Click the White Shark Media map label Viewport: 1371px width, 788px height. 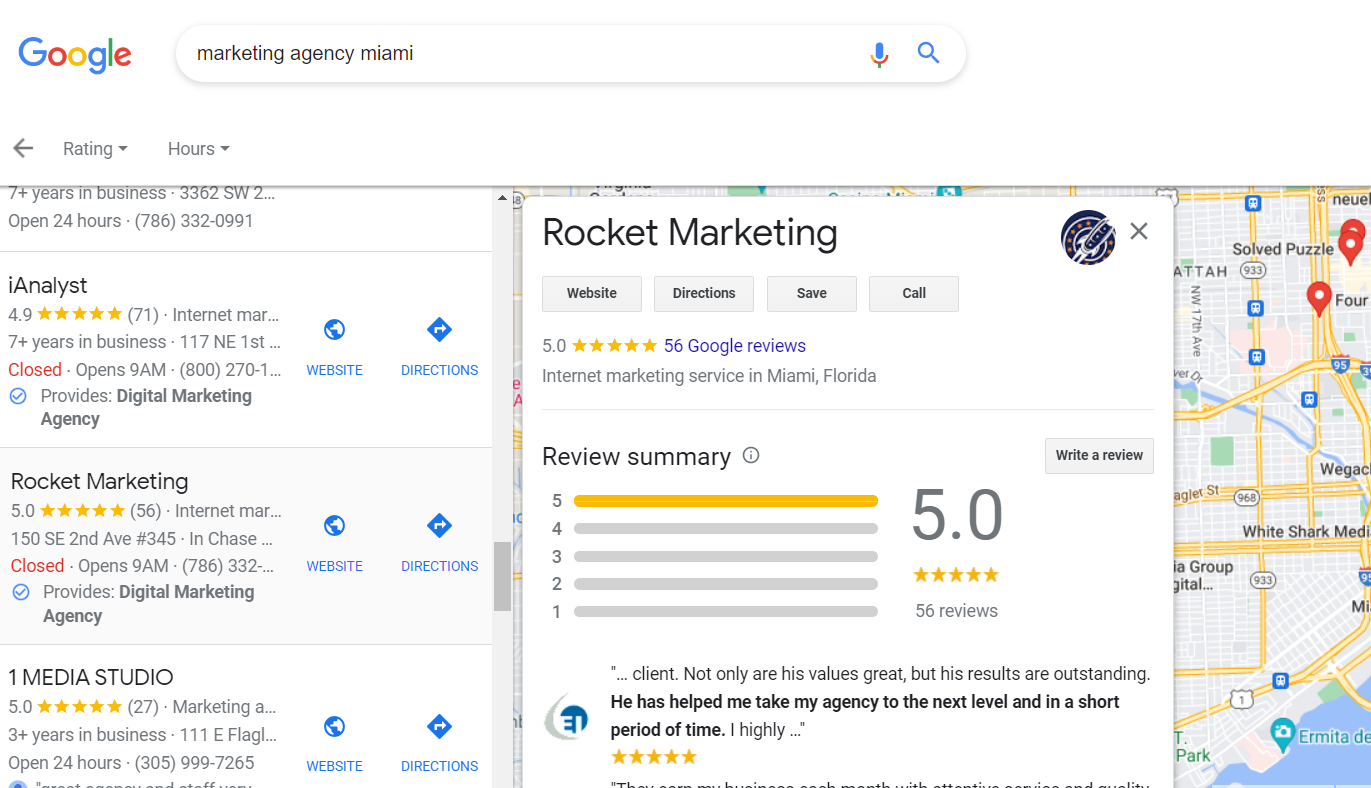point(1306,531)
